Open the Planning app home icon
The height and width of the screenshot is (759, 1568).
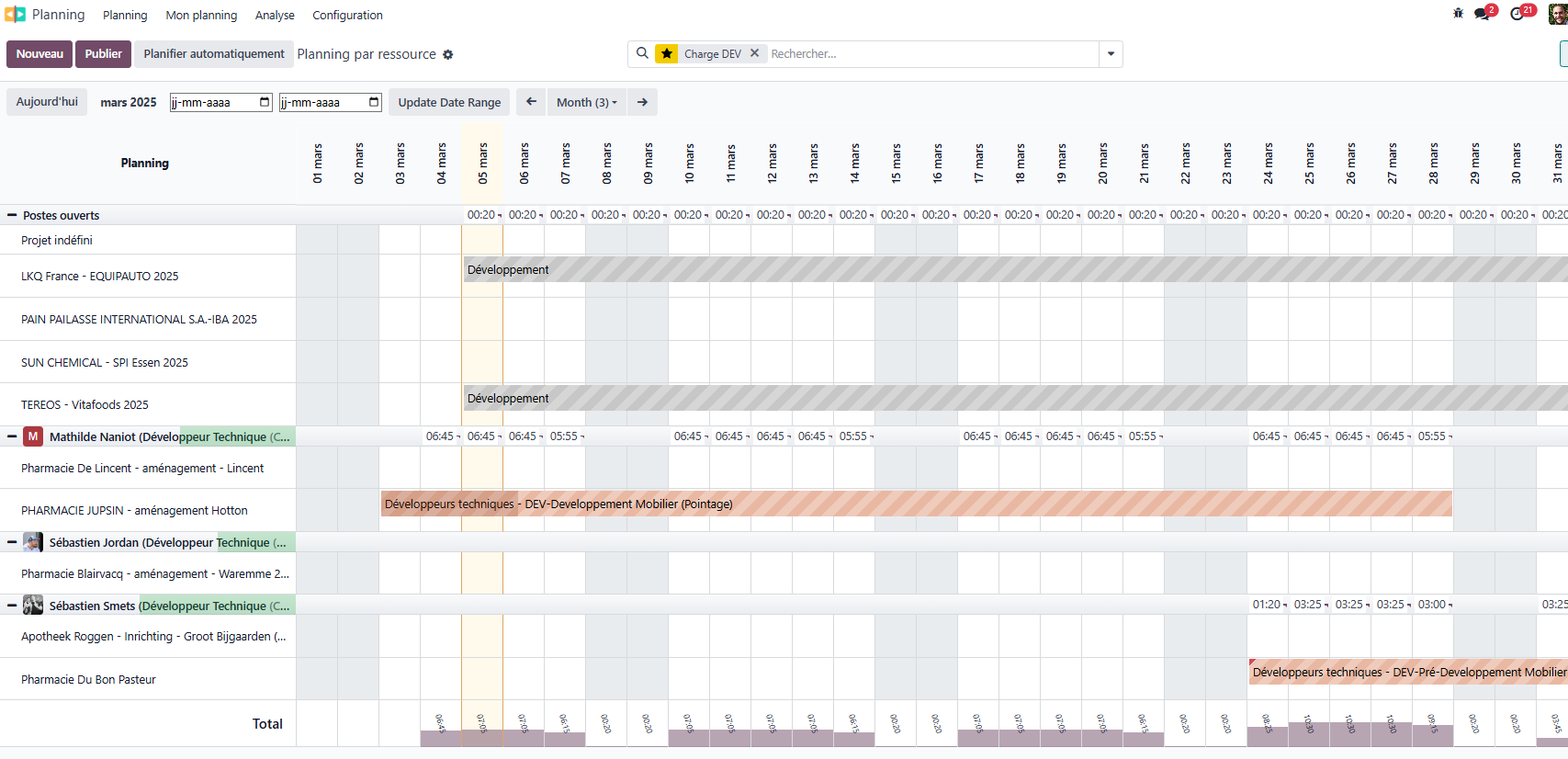click(x=15, y=15)
